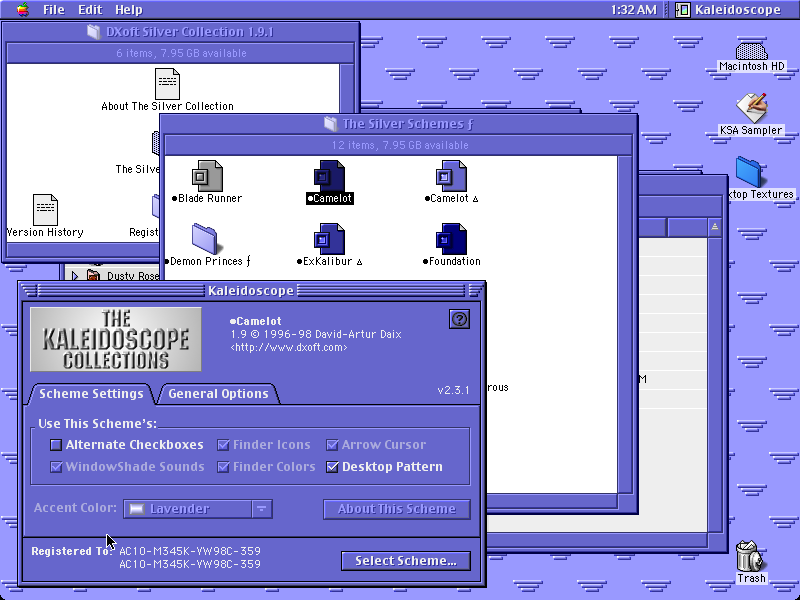Select the Foundation scheme icon

click(x=452, y=239)
